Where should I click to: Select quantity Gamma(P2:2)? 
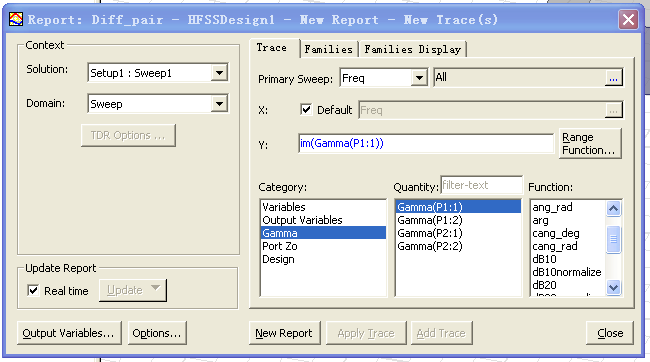click(x=458, y=246)
